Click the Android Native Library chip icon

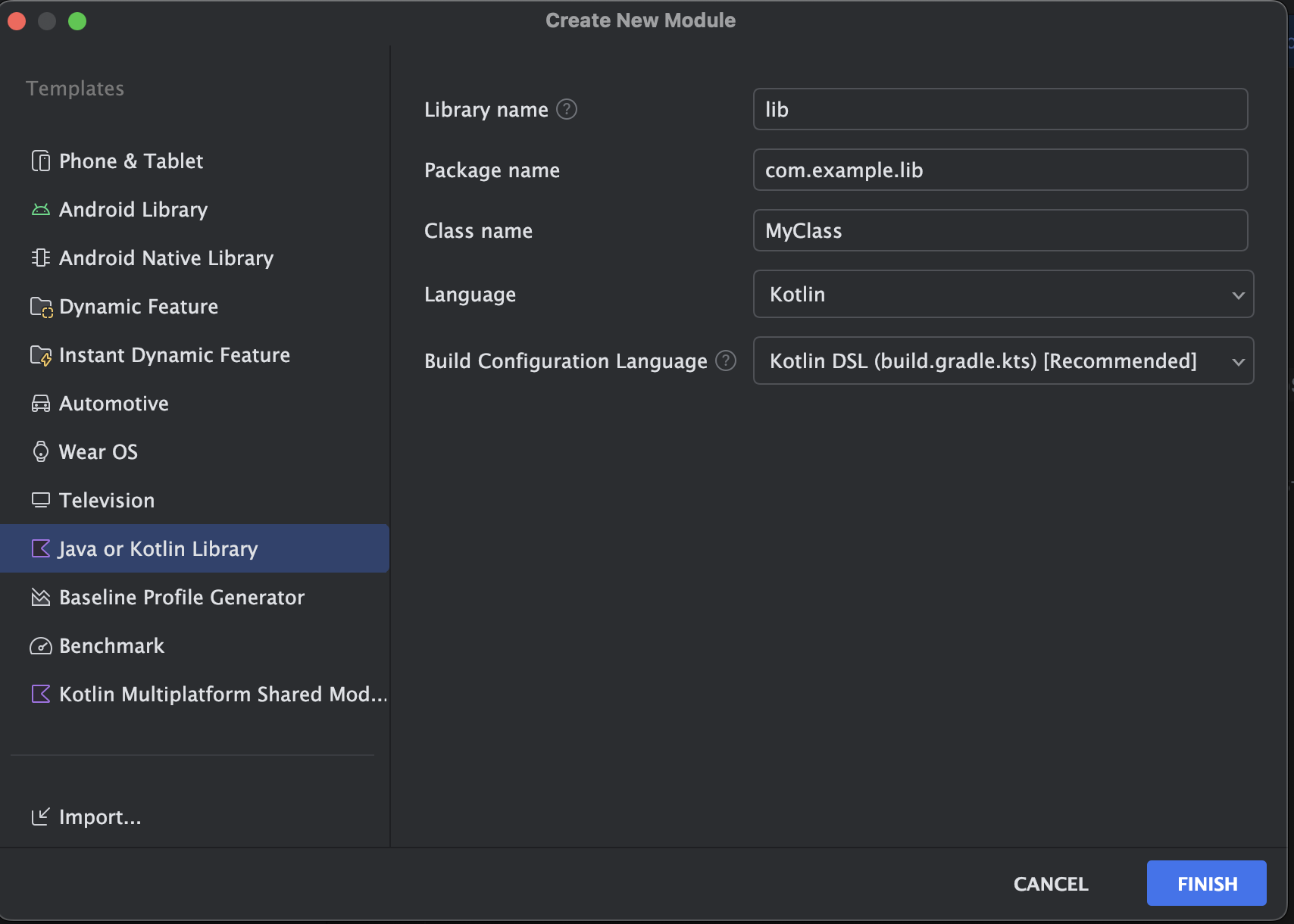(41, 258)
